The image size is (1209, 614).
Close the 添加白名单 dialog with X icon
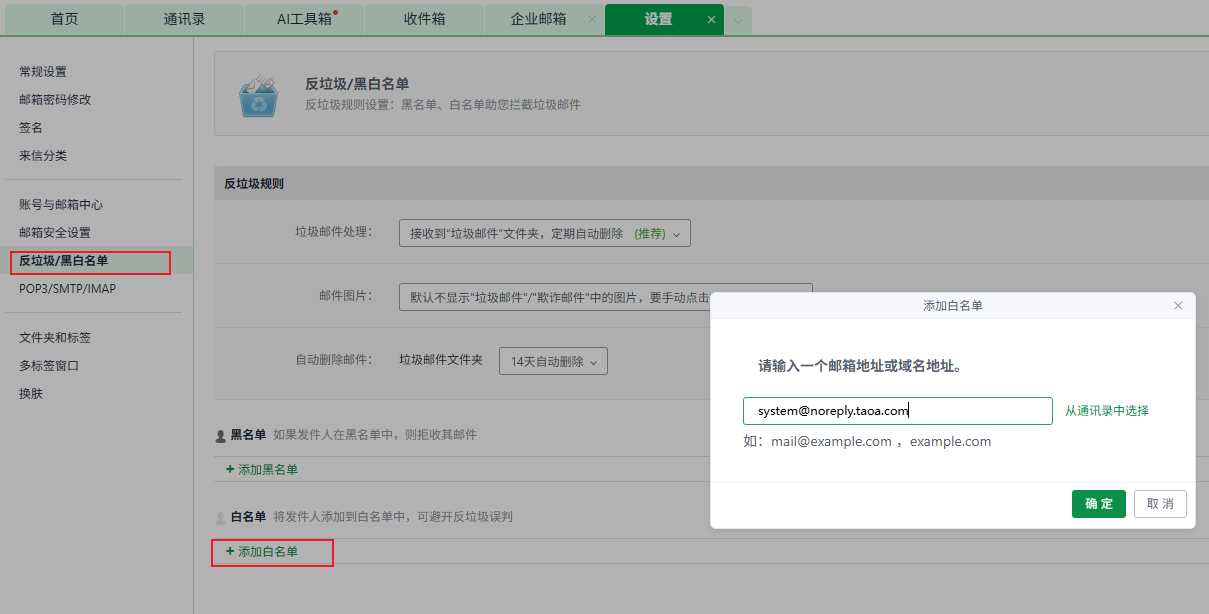pos(1178,306)
